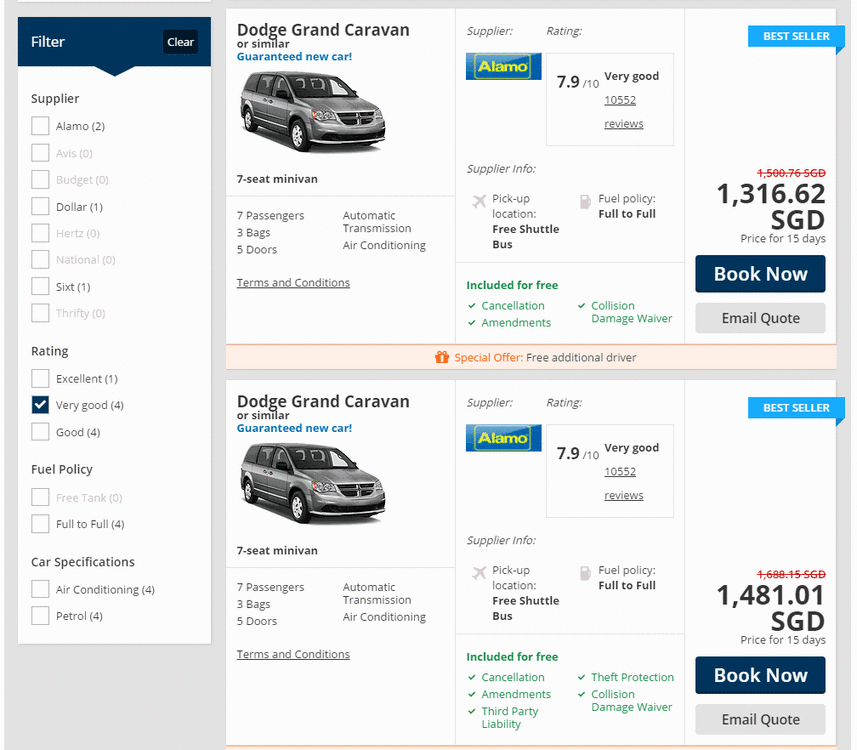Click fuel policy icon in the 1,481.01 SGD listing
The width and height of the screenshot is (857, 750).
point(585,573)
